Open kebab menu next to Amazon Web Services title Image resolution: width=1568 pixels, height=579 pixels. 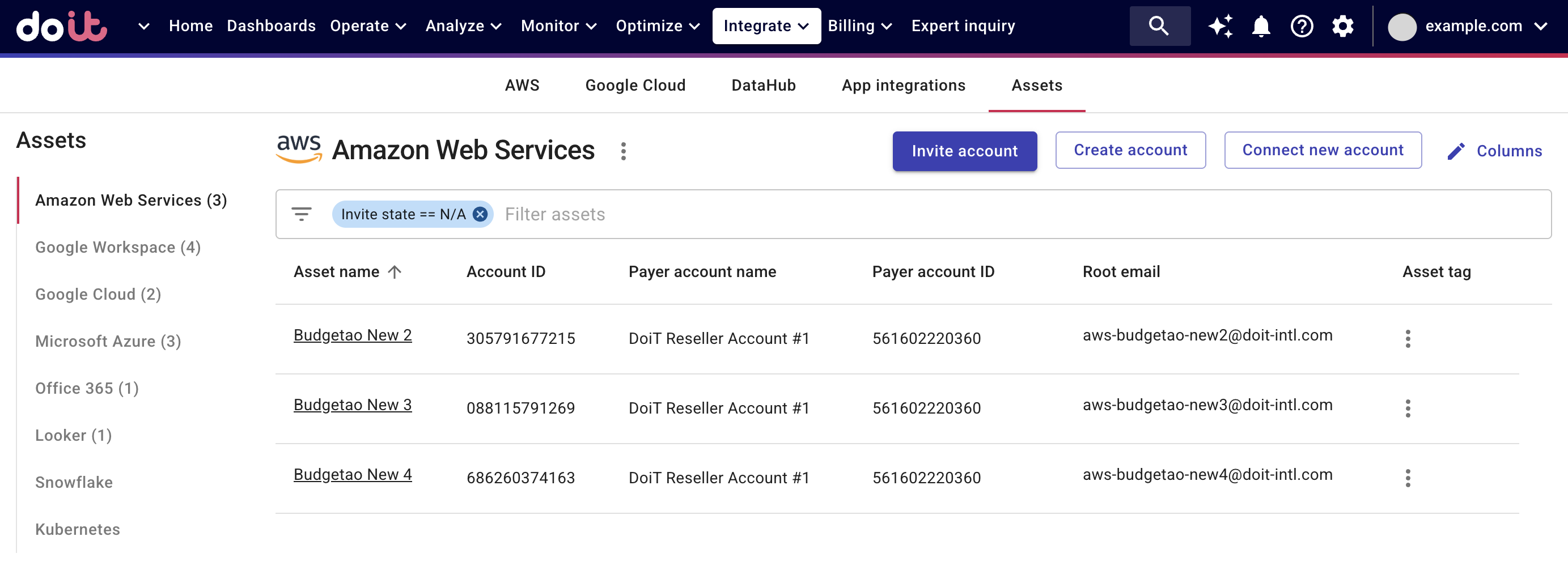point(624,151)
